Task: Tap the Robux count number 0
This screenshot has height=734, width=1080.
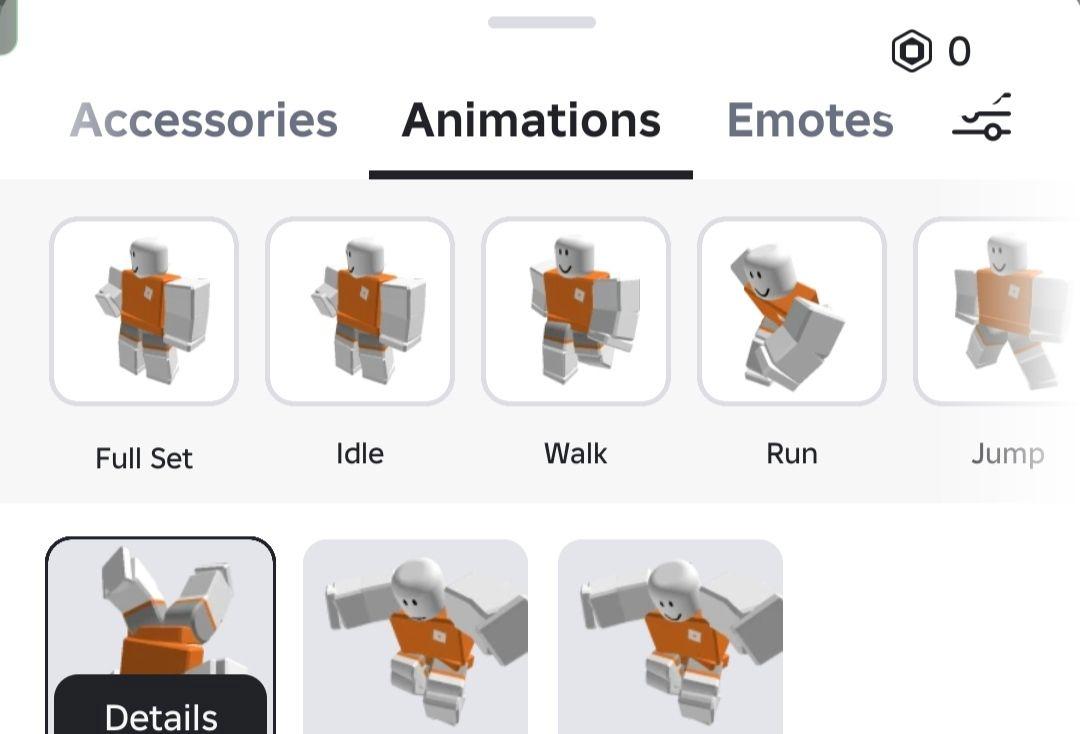Action: pyautogui.click(x=959, y=52)
